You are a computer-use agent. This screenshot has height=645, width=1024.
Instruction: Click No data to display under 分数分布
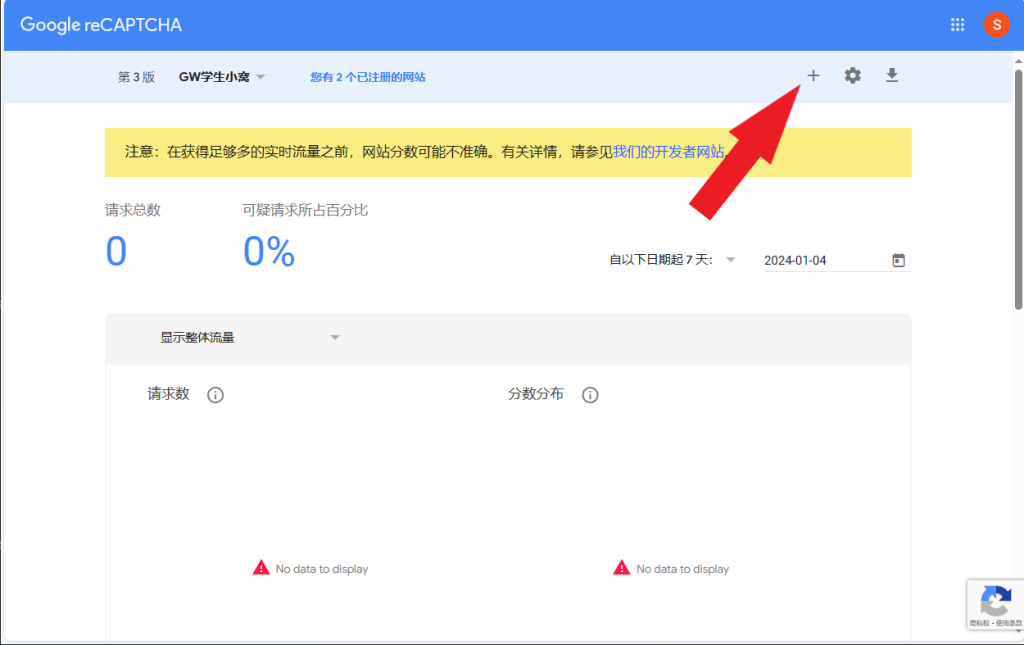click(x=682, y=569)
